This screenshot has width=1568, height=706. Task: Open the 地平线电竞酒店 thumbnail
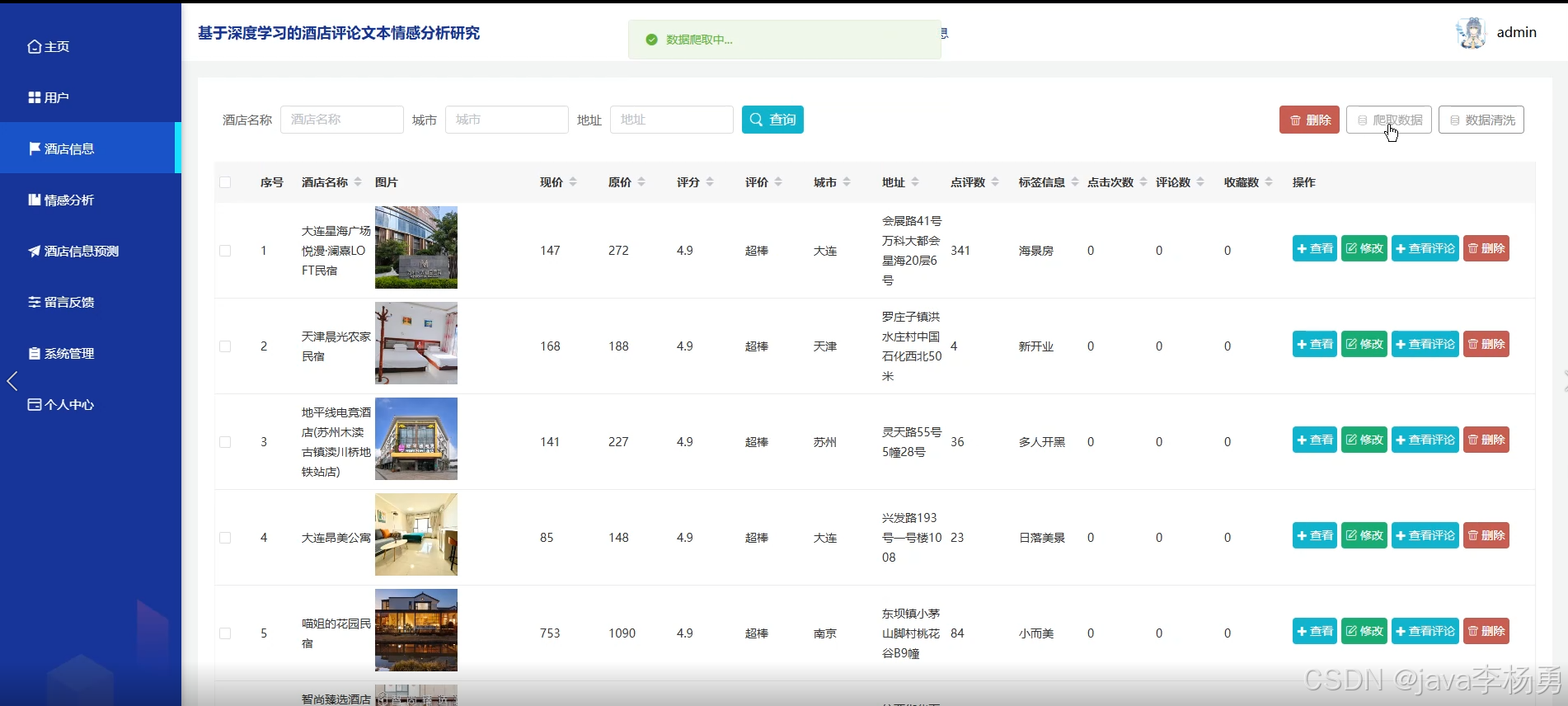[416, 439]
